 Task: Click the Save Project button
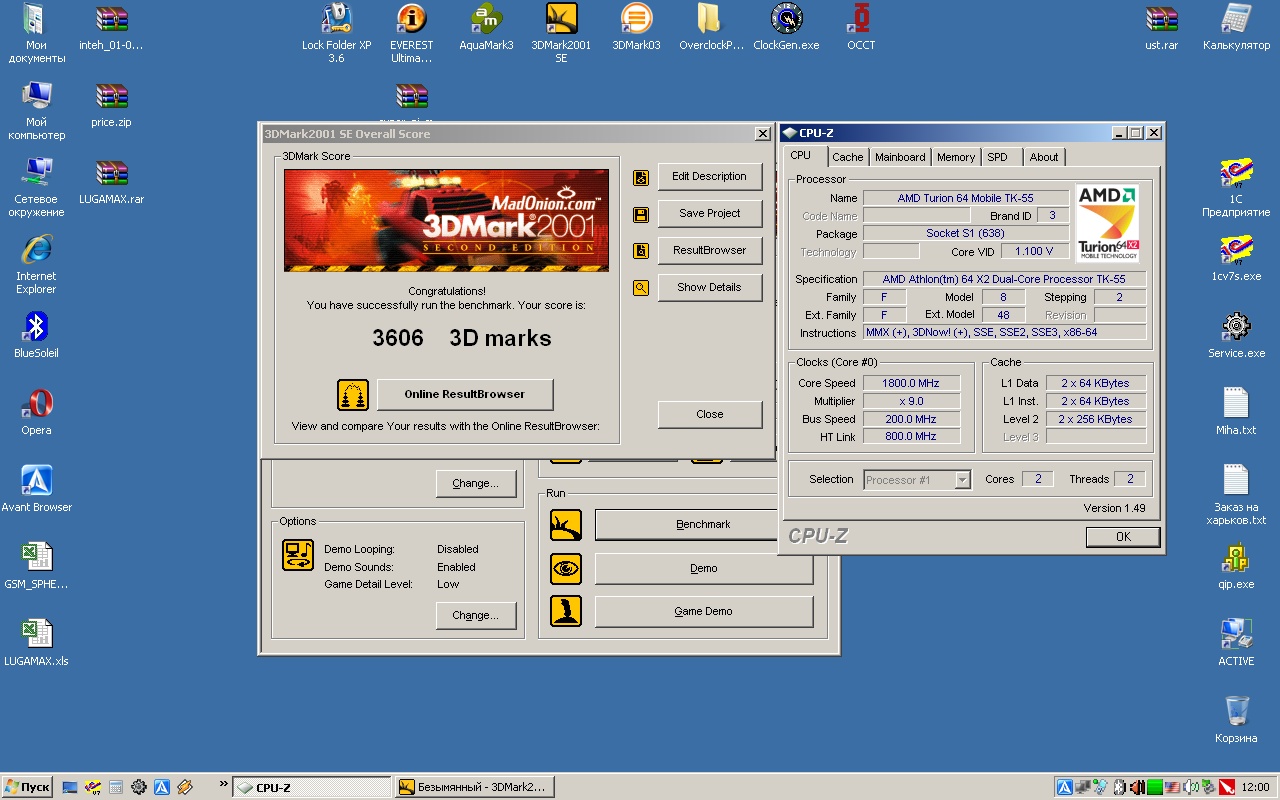point(709,214)
